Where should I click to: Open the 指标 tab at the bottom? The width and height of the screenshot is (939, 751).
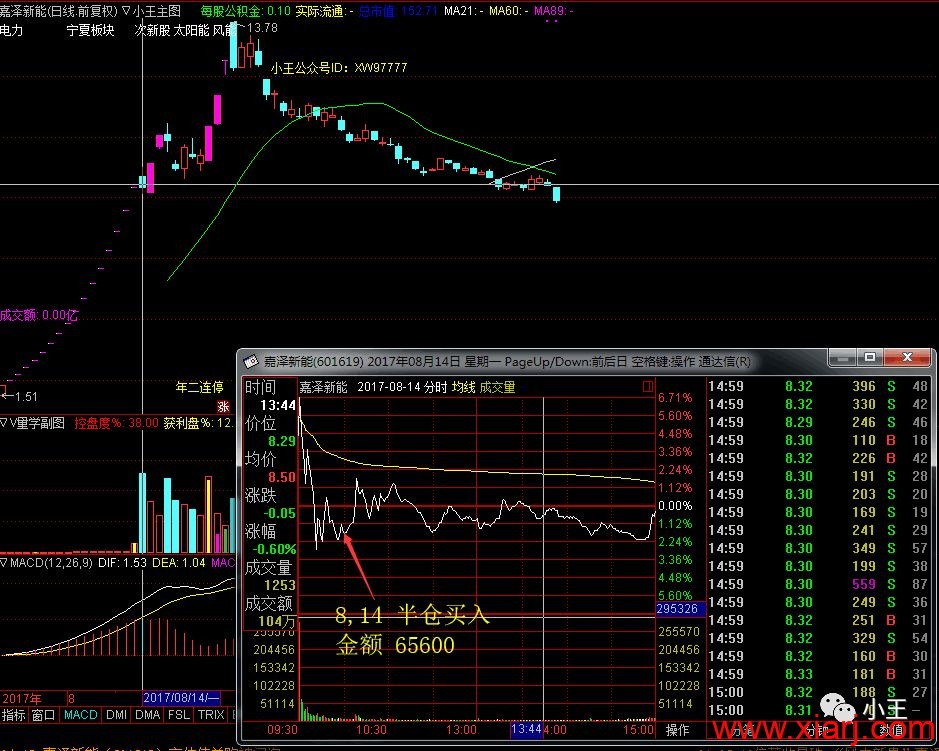click(13, 715)
